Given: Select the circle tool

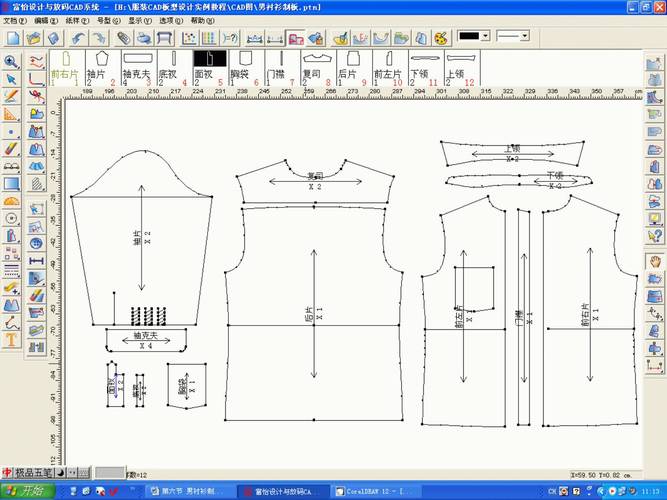Looking at the screenshot, I should (11, 218).
